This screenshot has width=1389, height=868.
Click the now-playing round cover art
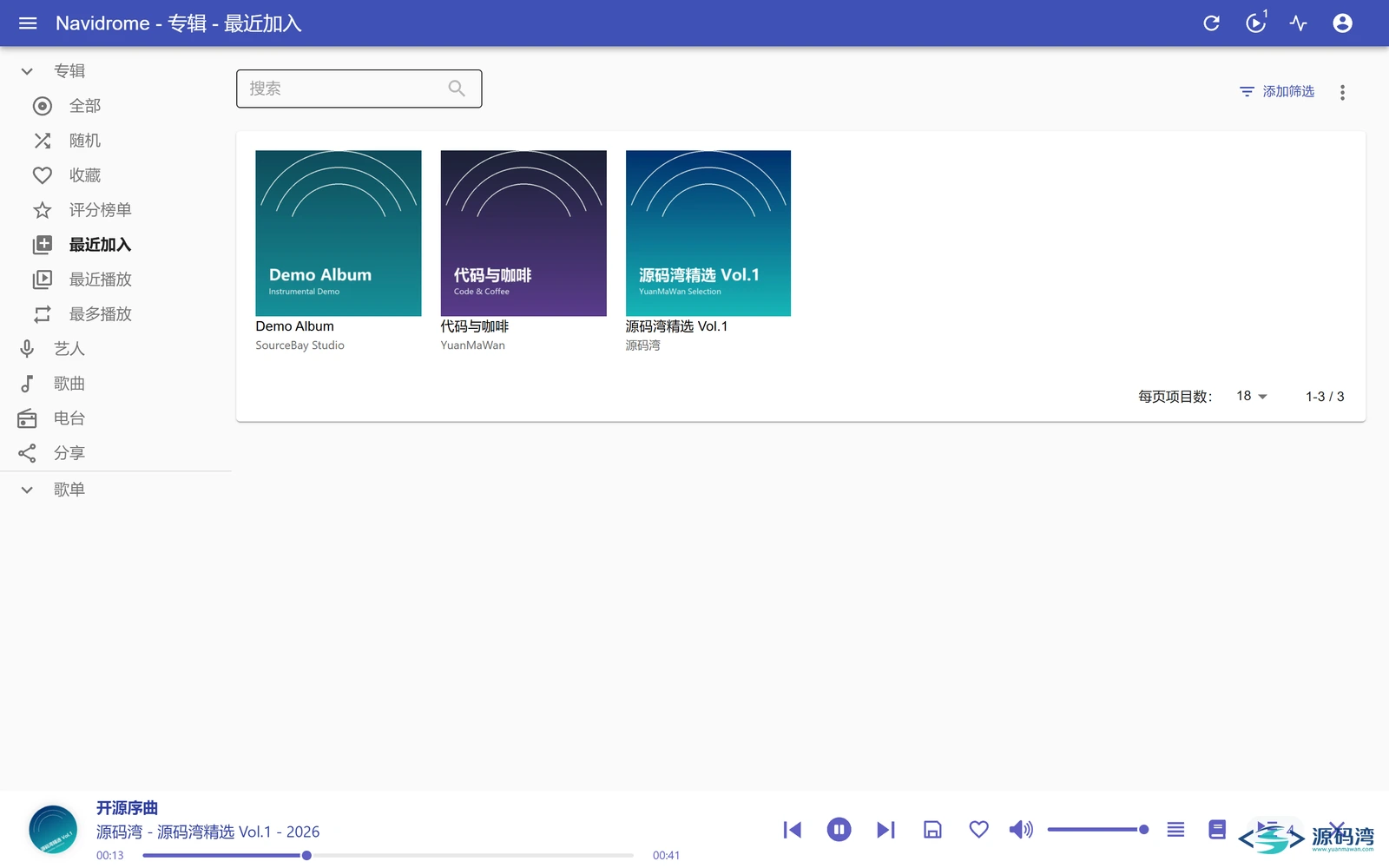[53, 830]
